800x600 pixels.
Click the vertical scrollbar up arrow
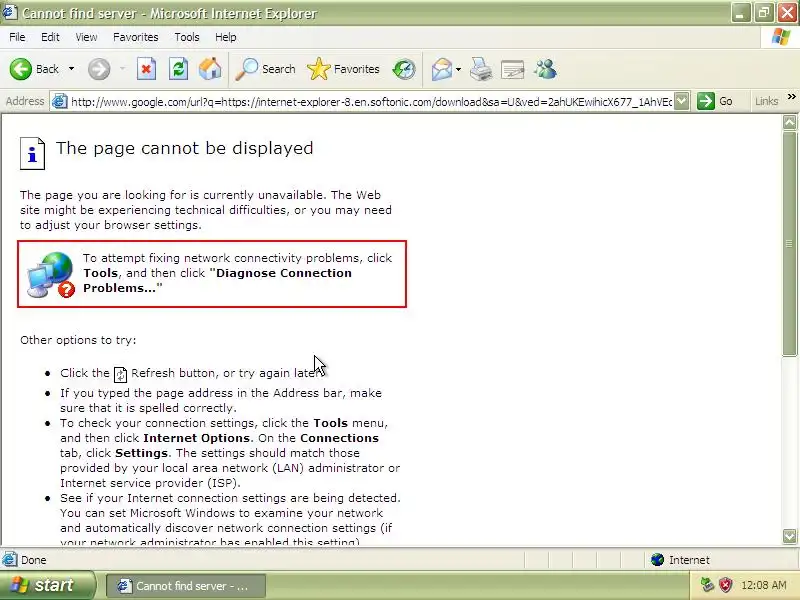[789, 121]
